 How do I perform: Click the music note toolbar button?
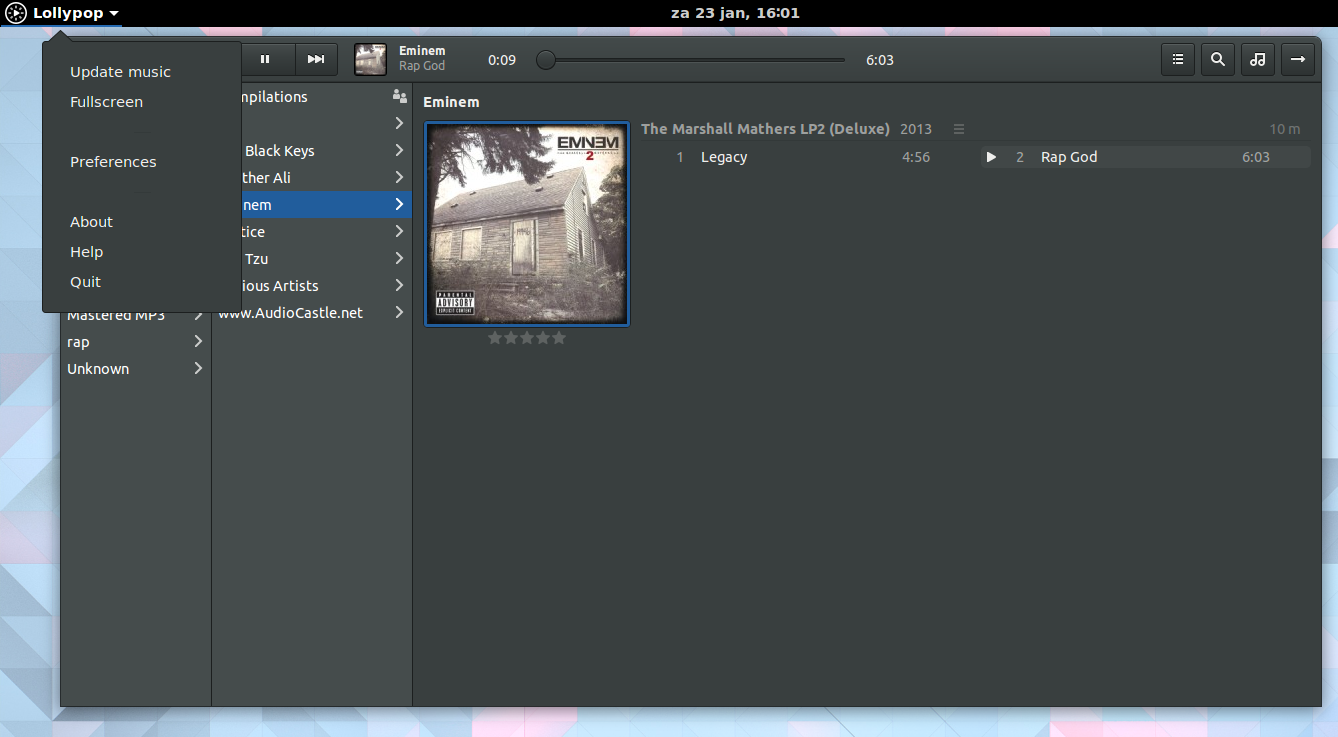pyautogui.click(x=1258, y=59)
